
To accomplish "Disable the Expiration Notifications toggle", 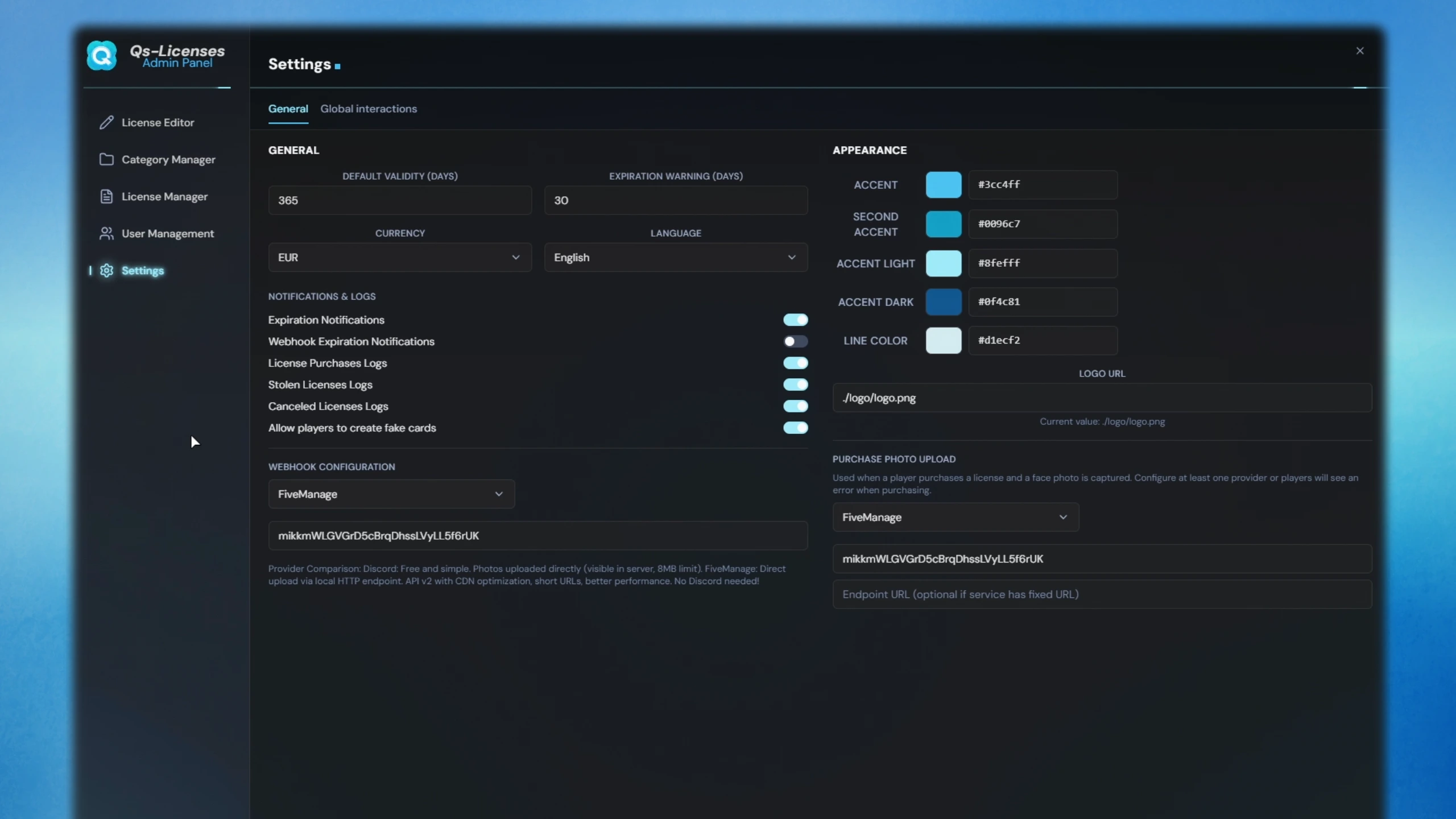I will click(x=795, y=320).
